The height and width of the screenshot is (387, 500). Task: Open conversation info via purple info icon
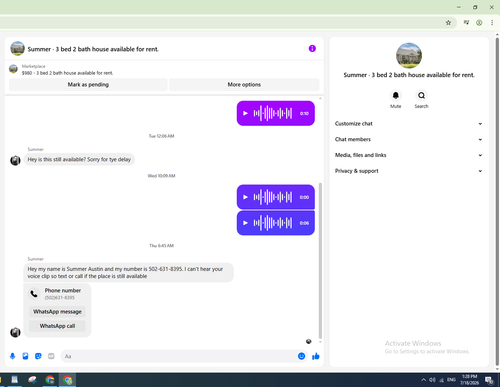[x=312, y=49]
